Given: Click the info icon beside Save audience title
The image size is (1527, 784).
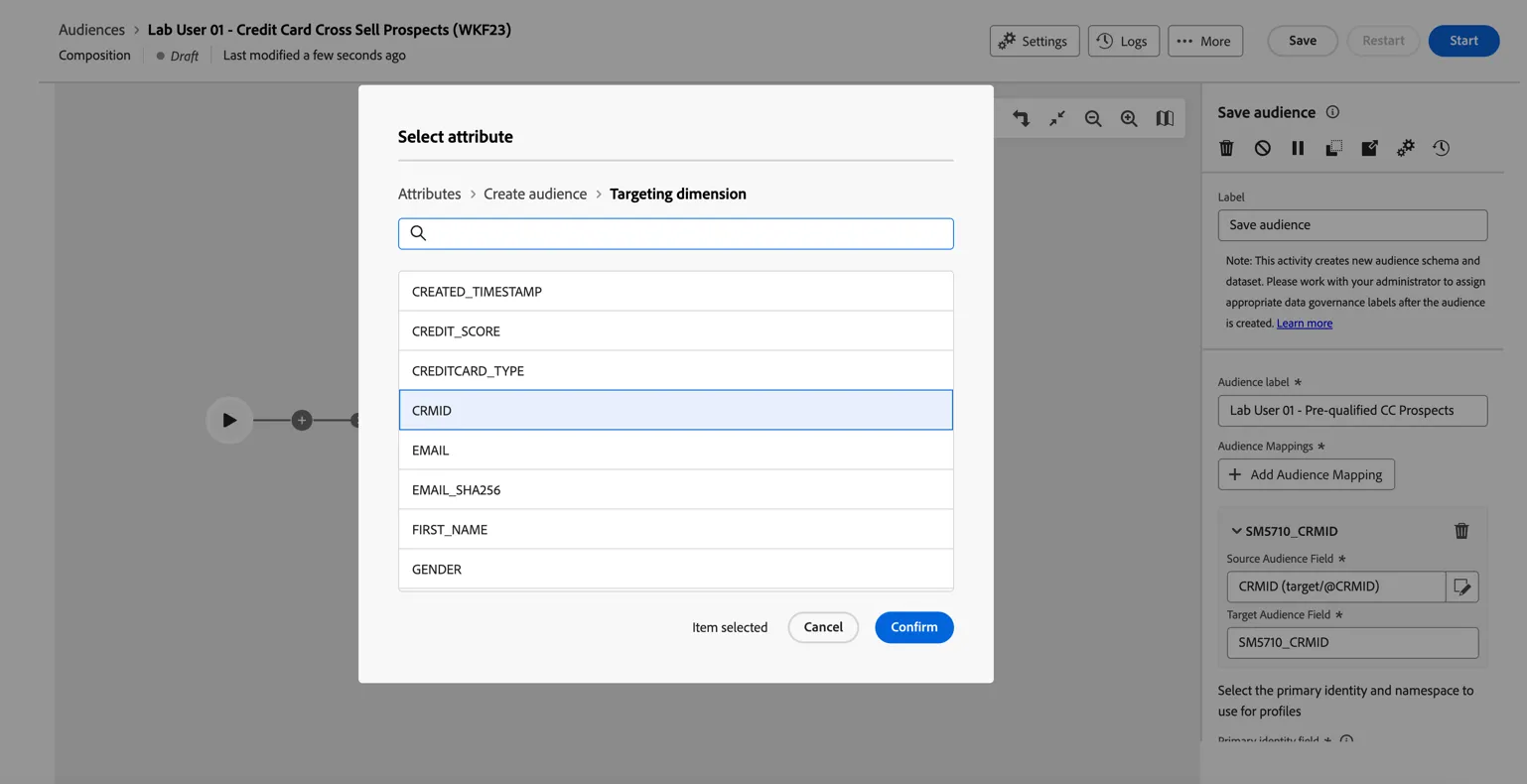Looking at the screenshot, I should click(x=1332, y=112).
